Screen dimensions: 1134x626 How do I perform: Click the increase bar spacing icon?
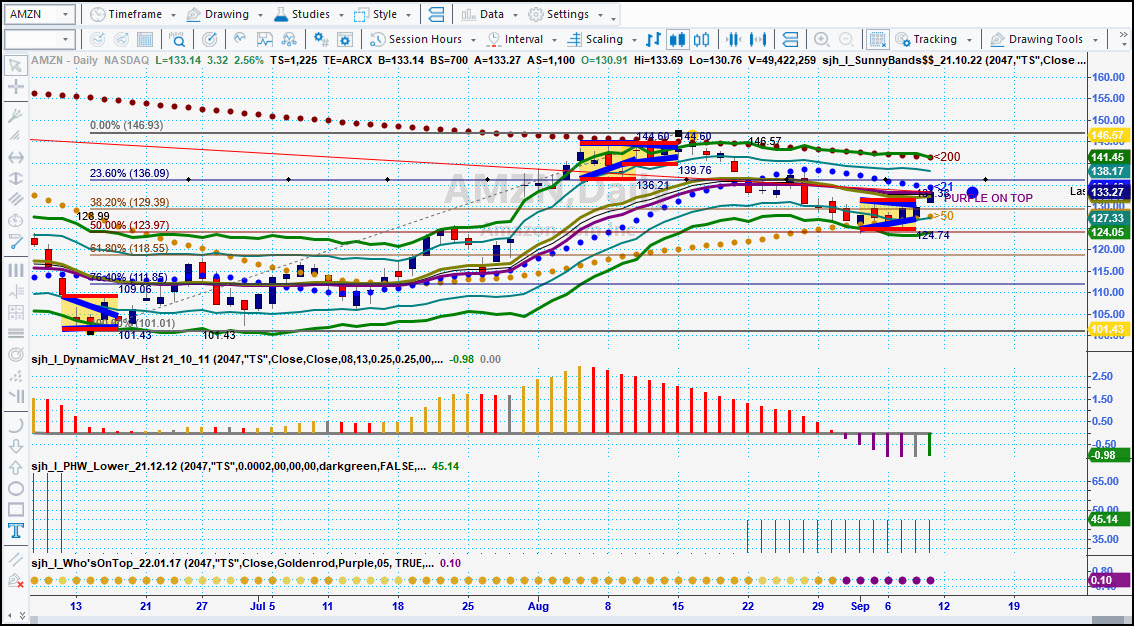pos(758,39)
